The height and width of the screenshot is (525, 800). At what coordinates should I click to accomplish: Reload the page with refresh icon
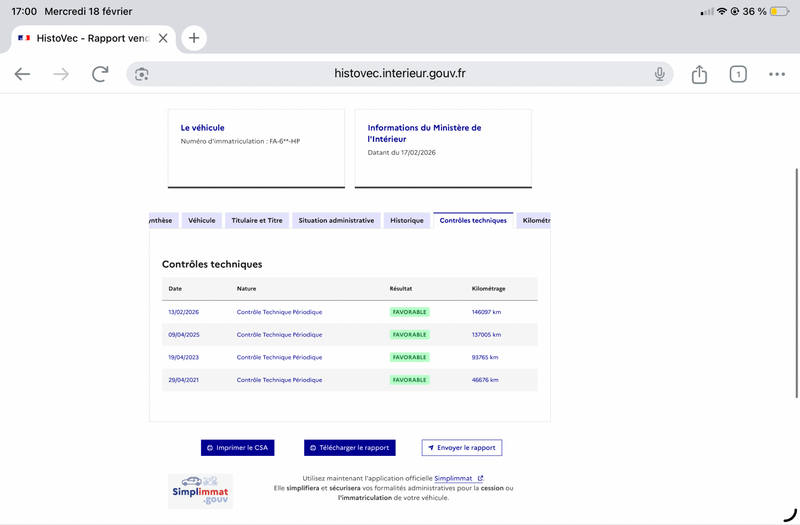click(100, 74)
